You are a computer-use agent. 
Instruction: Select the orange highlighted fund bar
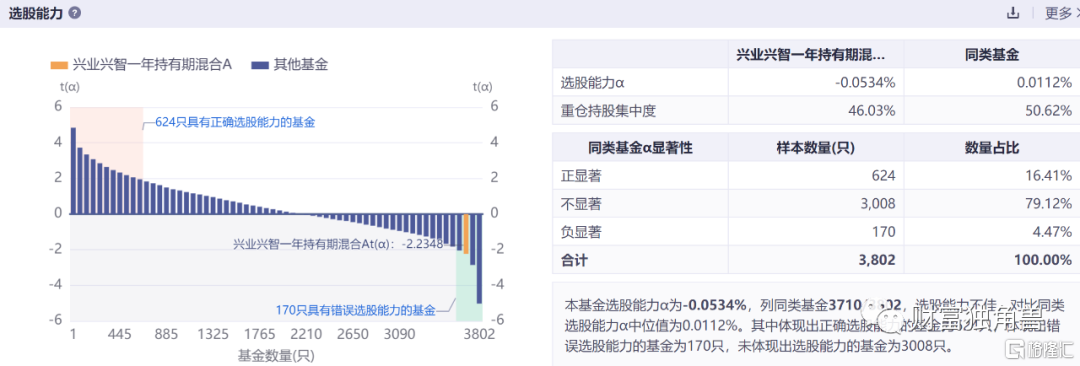tap(466, 233)
